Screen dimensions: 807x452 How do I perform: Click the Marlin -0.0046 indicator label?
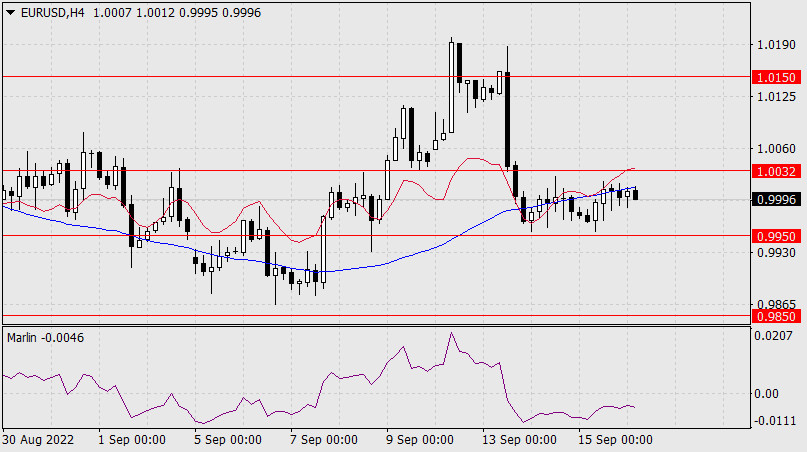45,338
